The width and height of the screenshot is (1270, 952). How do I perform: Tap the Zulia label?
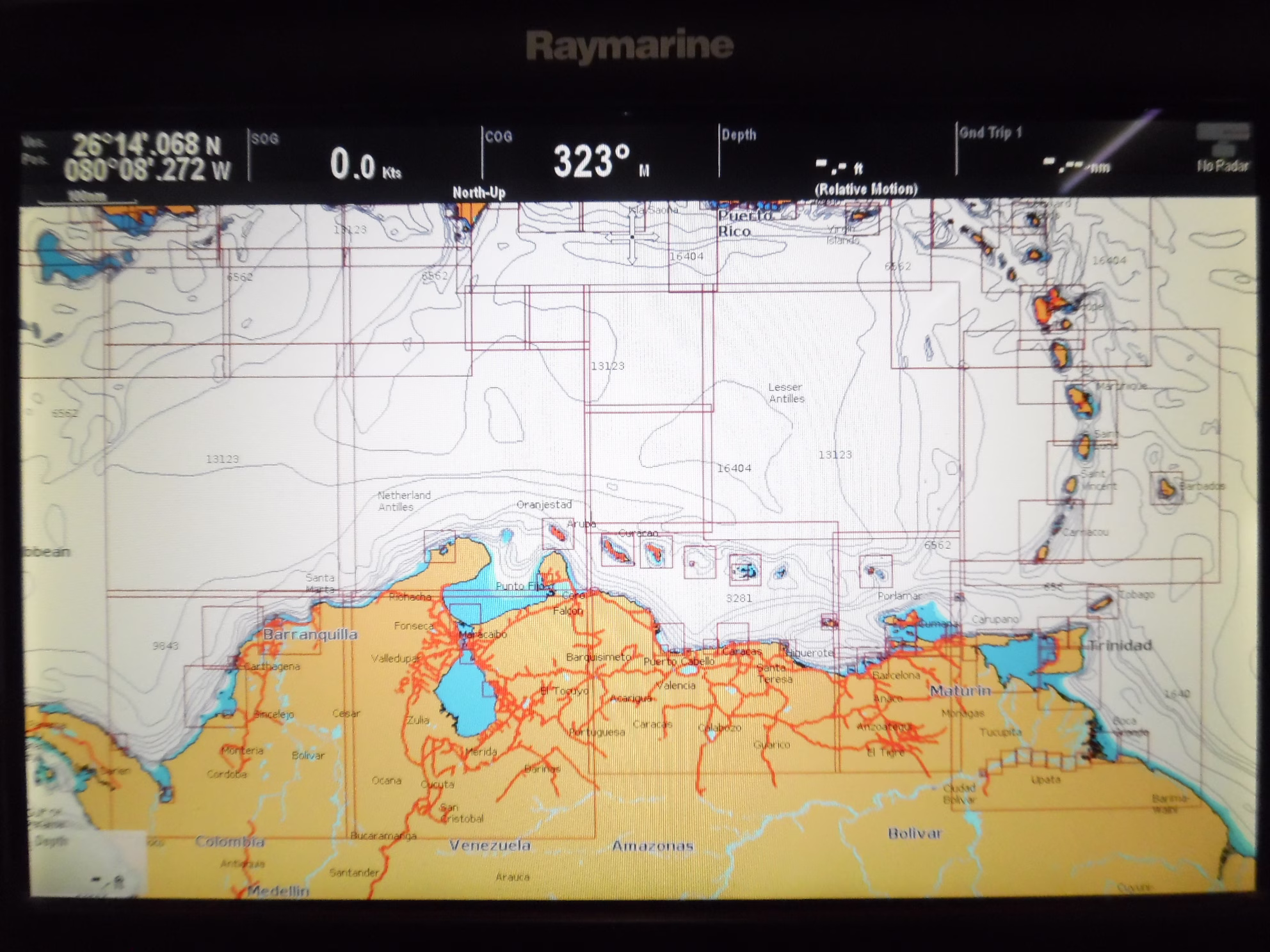coord(418,720)
